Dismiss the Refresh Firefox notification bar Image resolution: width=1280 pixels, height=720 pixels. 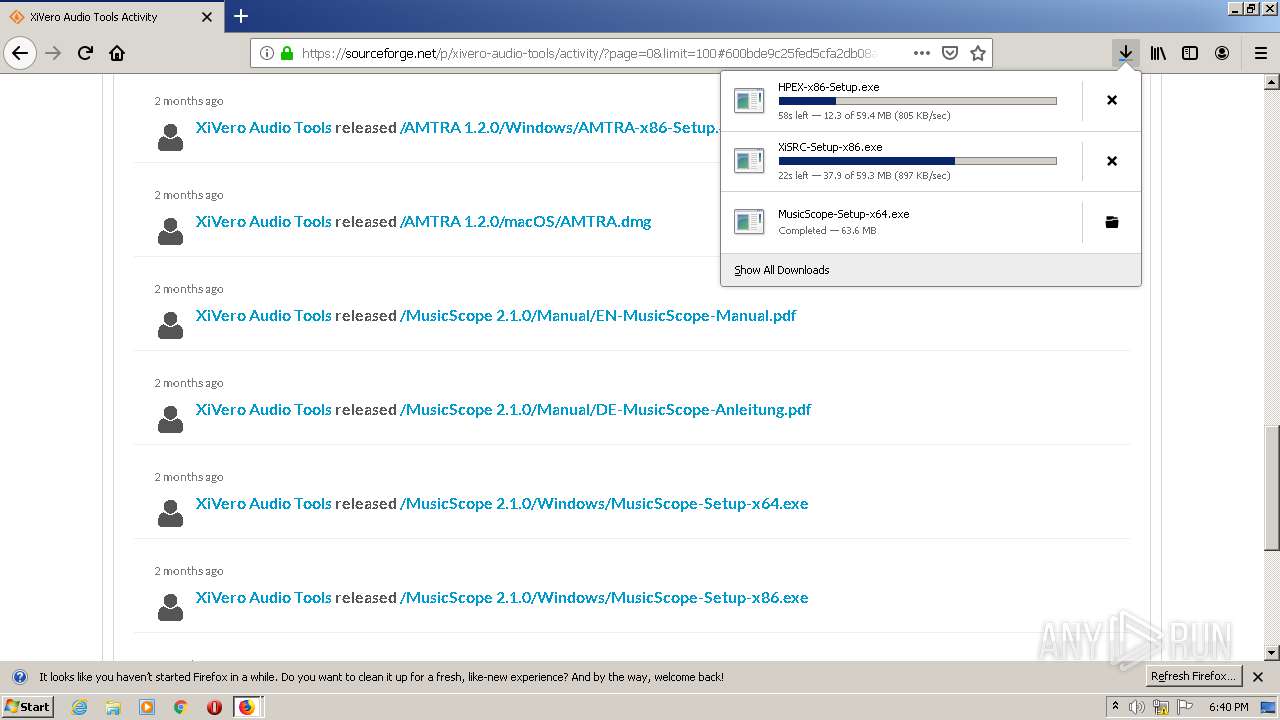[1259, 677]
